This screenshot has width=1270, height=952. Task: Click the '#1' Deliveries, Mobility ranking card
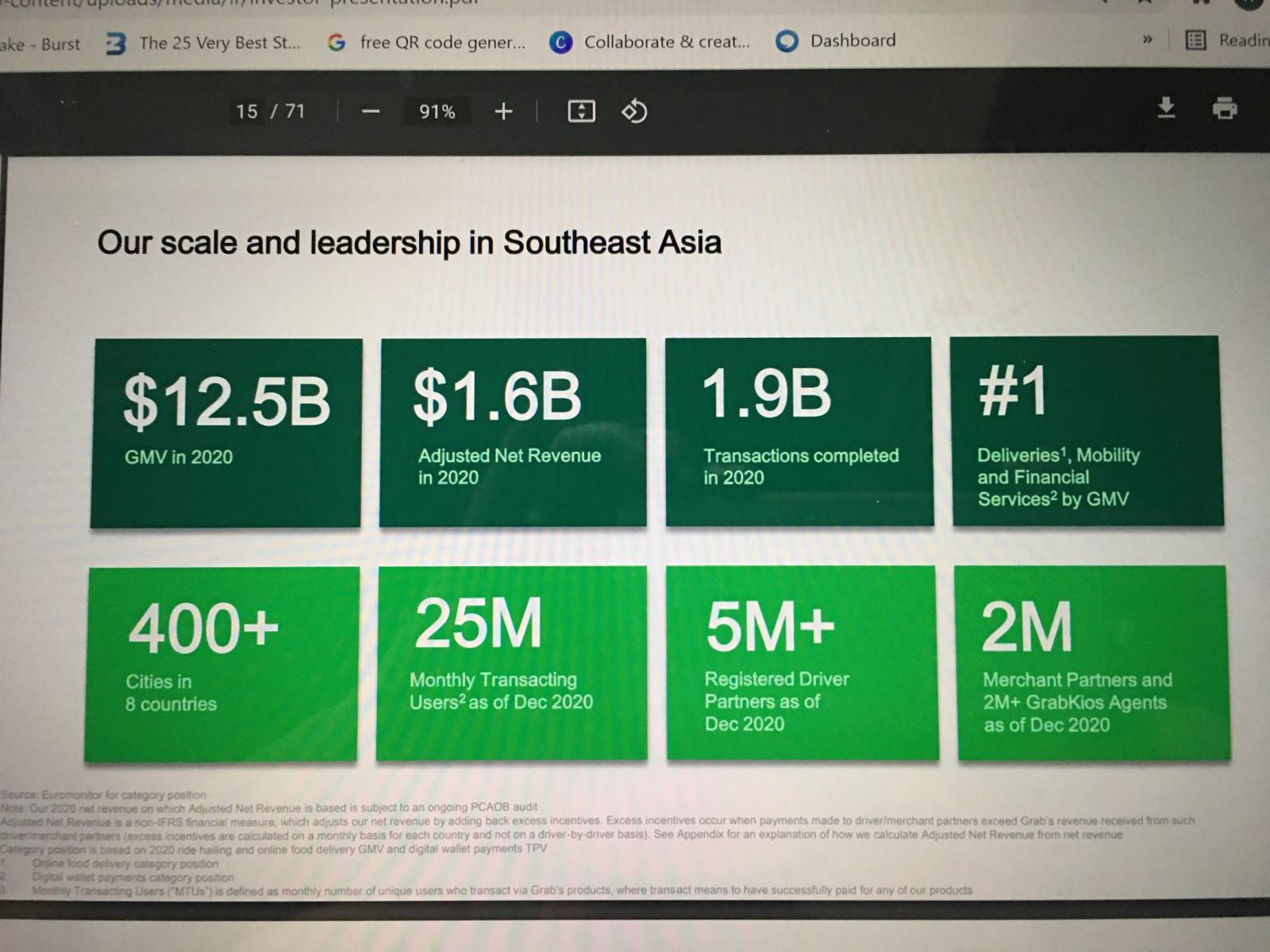1087,431
